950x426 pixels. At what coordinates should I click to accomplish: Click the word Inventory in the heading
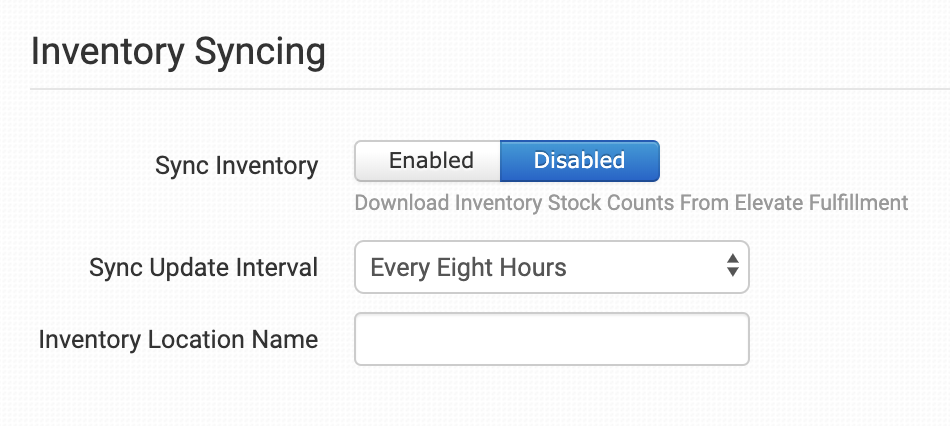100,51
